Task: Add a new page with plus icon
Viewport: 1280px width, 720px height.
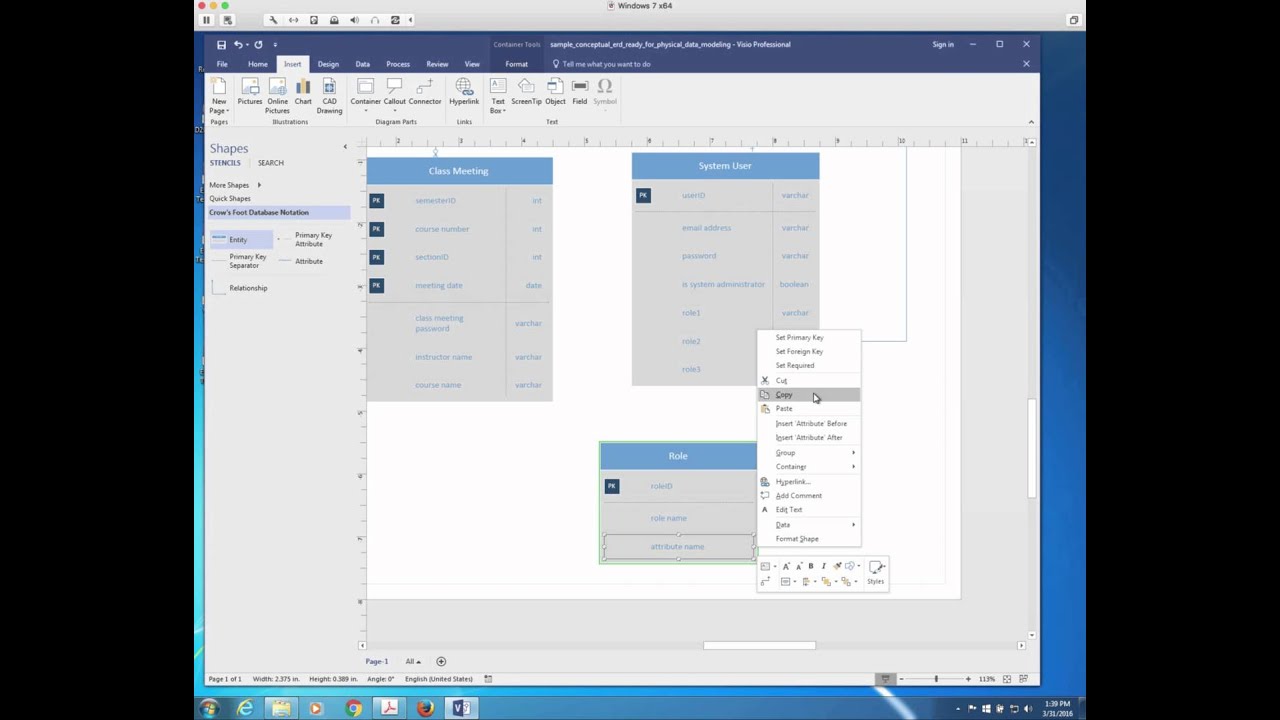Action: [x=441, y=661]
